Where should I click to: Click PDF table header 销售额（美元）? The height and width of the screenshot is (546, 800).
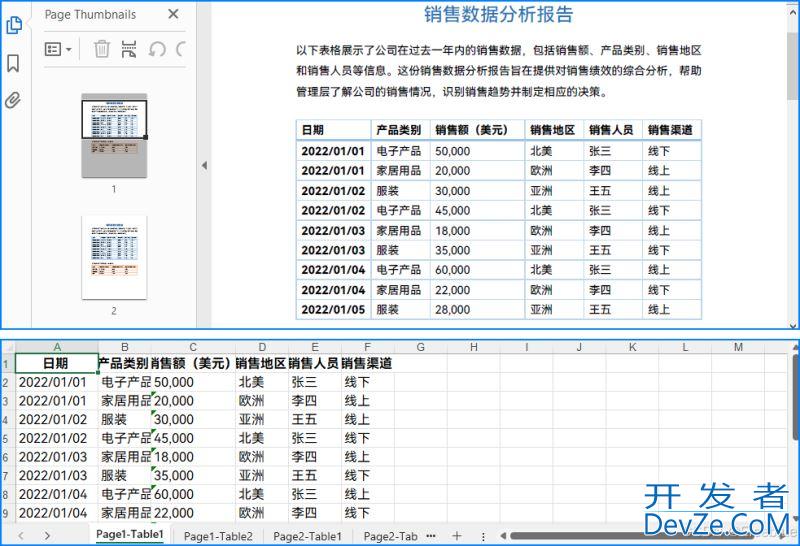477,130
